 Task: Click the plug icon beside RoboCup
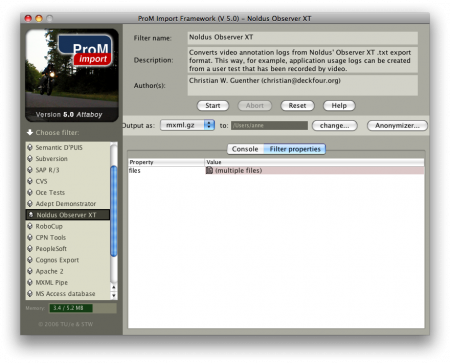(30, 226)
